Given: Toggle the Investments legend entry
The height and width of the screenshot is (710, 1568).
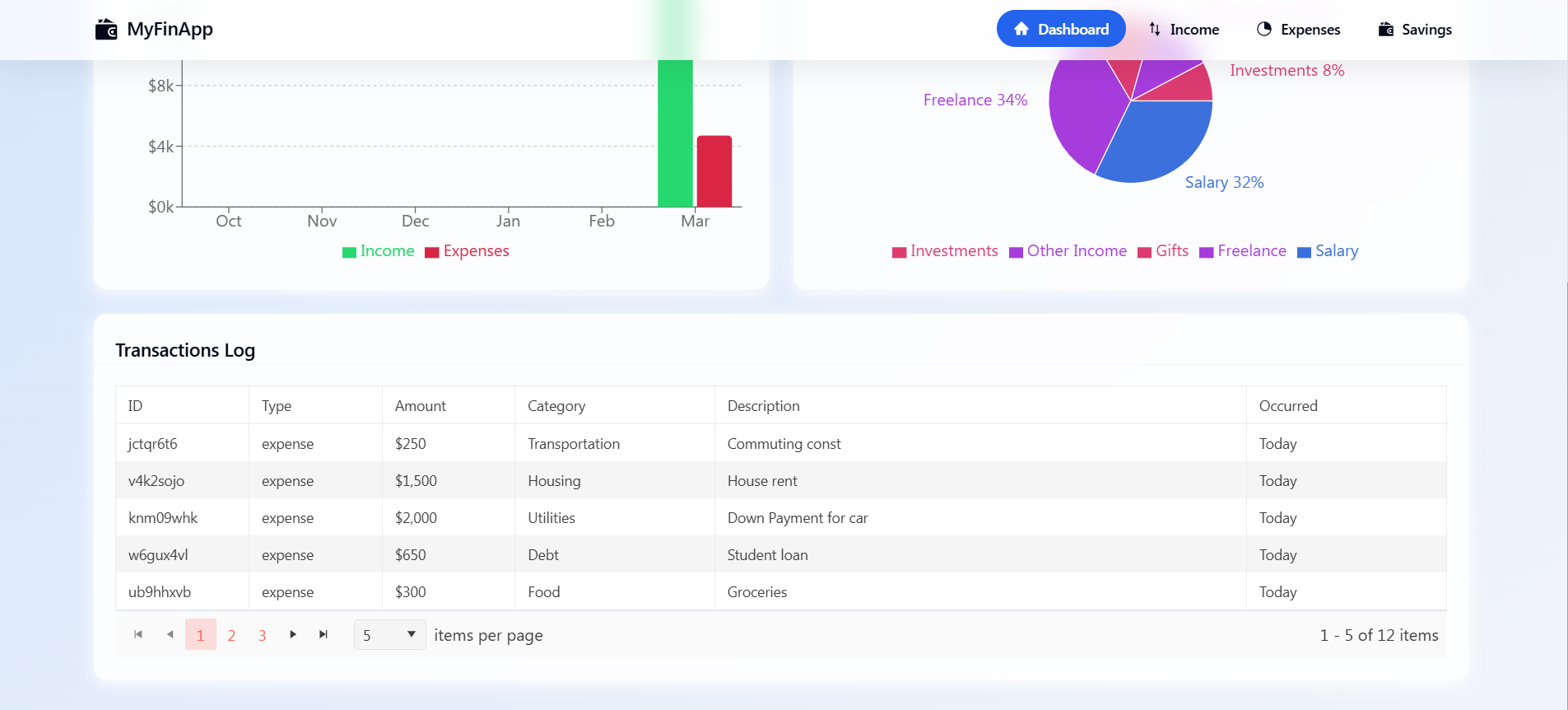Looking at the screenshot, I should 945,251.
